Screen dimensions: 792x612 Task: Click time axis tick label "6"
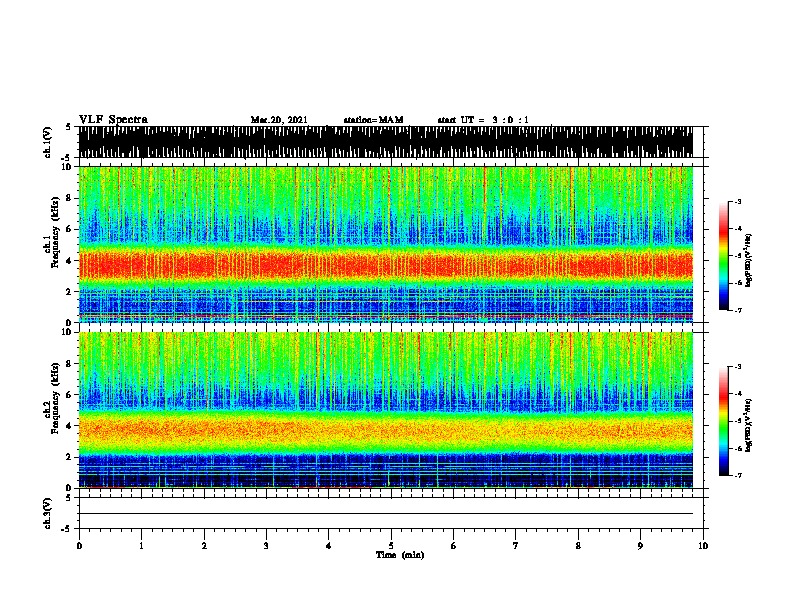(x=454, y=546)
